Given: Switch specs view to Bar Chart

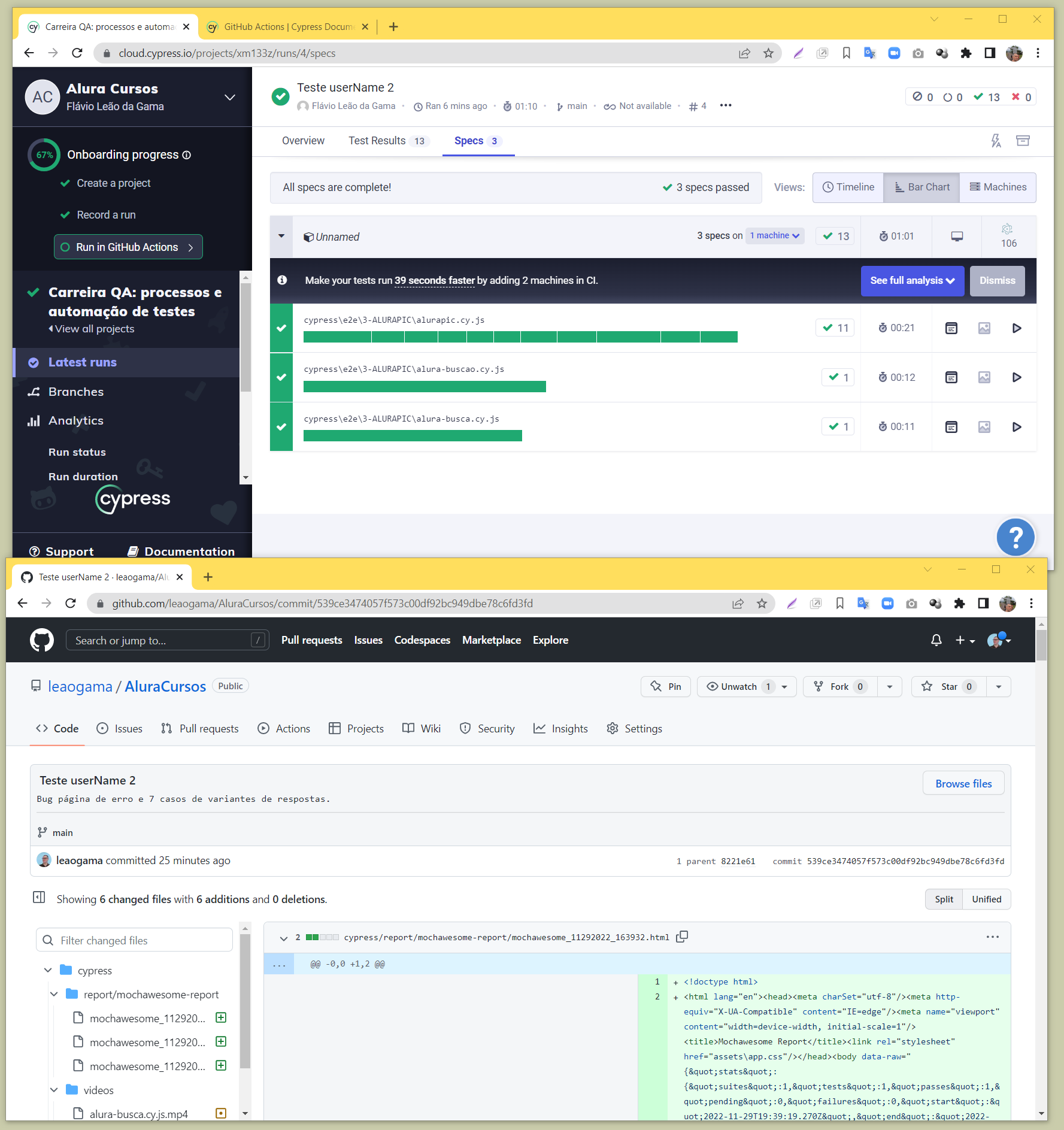Looking at the screenshot, I should pos(921,187).
